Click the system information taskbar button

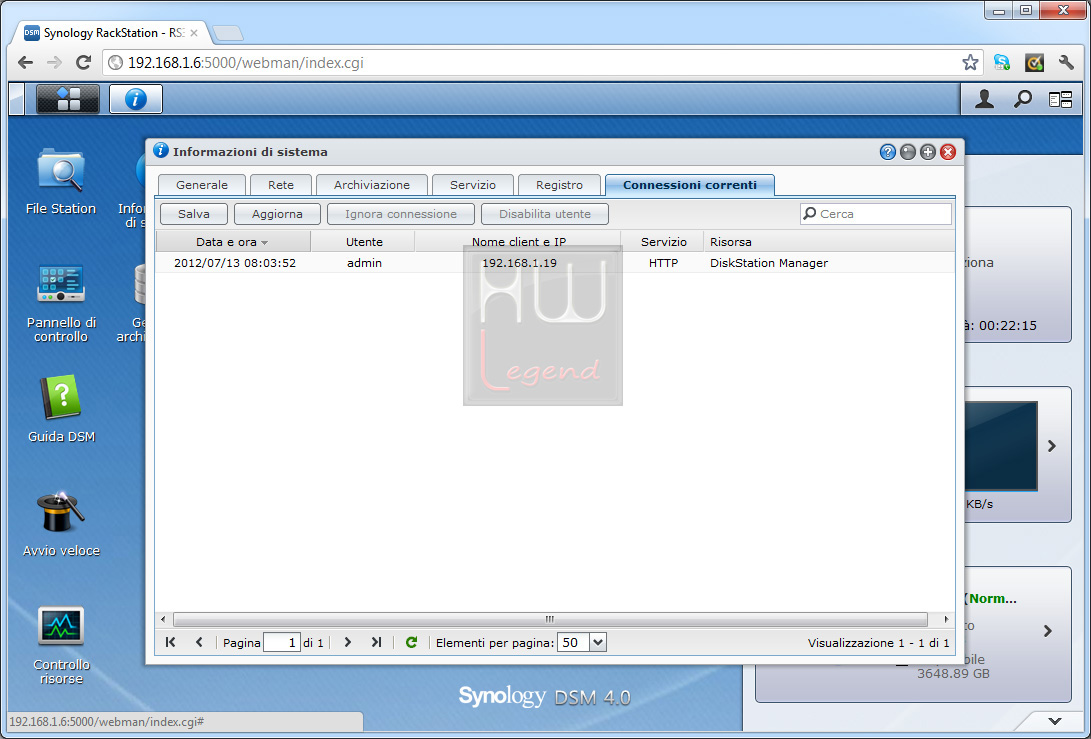tap(136, 99)
